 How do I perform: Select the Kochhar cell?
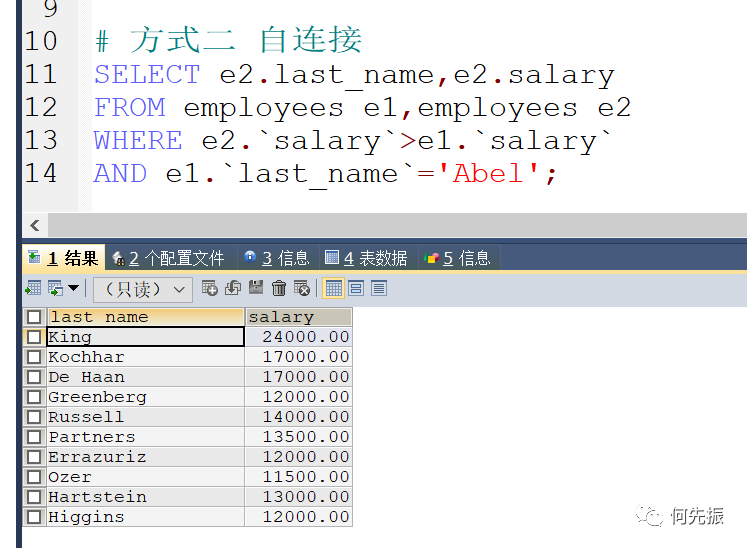pyautogui.click(x=146, y=357)
